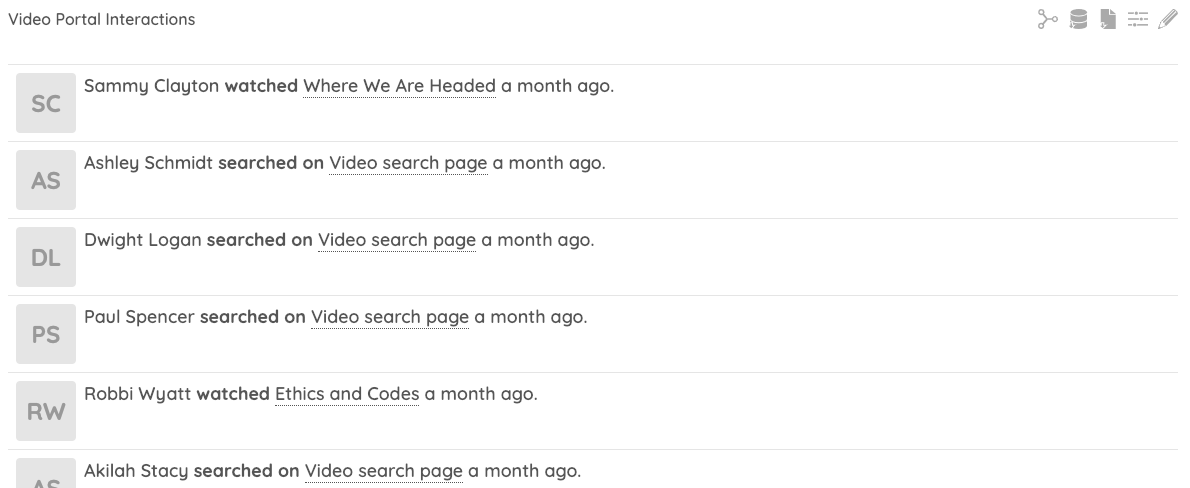Click the AS avatar for Ashley Schmidt
Image resolution: width=1190 pixels, height=488 pixels.
click(x=46, y=180)
